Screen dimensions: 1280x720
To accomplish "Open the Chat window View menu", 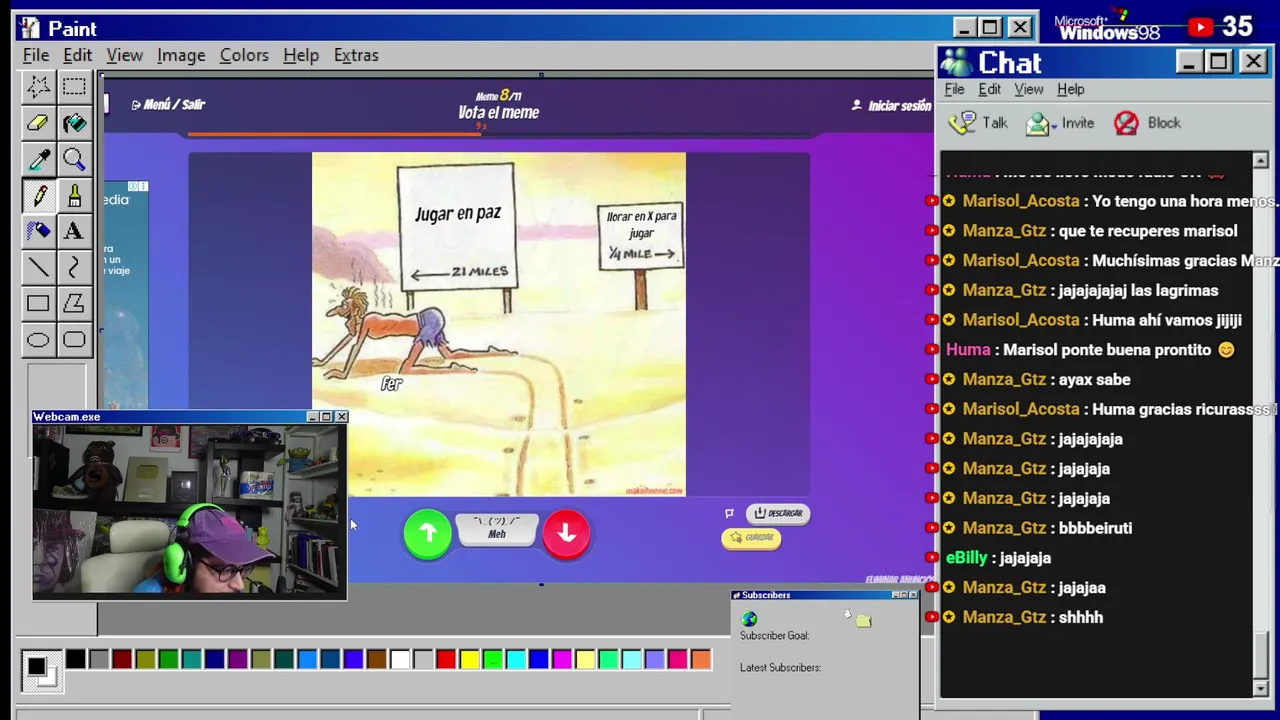I will click(x=1029, y=89).
